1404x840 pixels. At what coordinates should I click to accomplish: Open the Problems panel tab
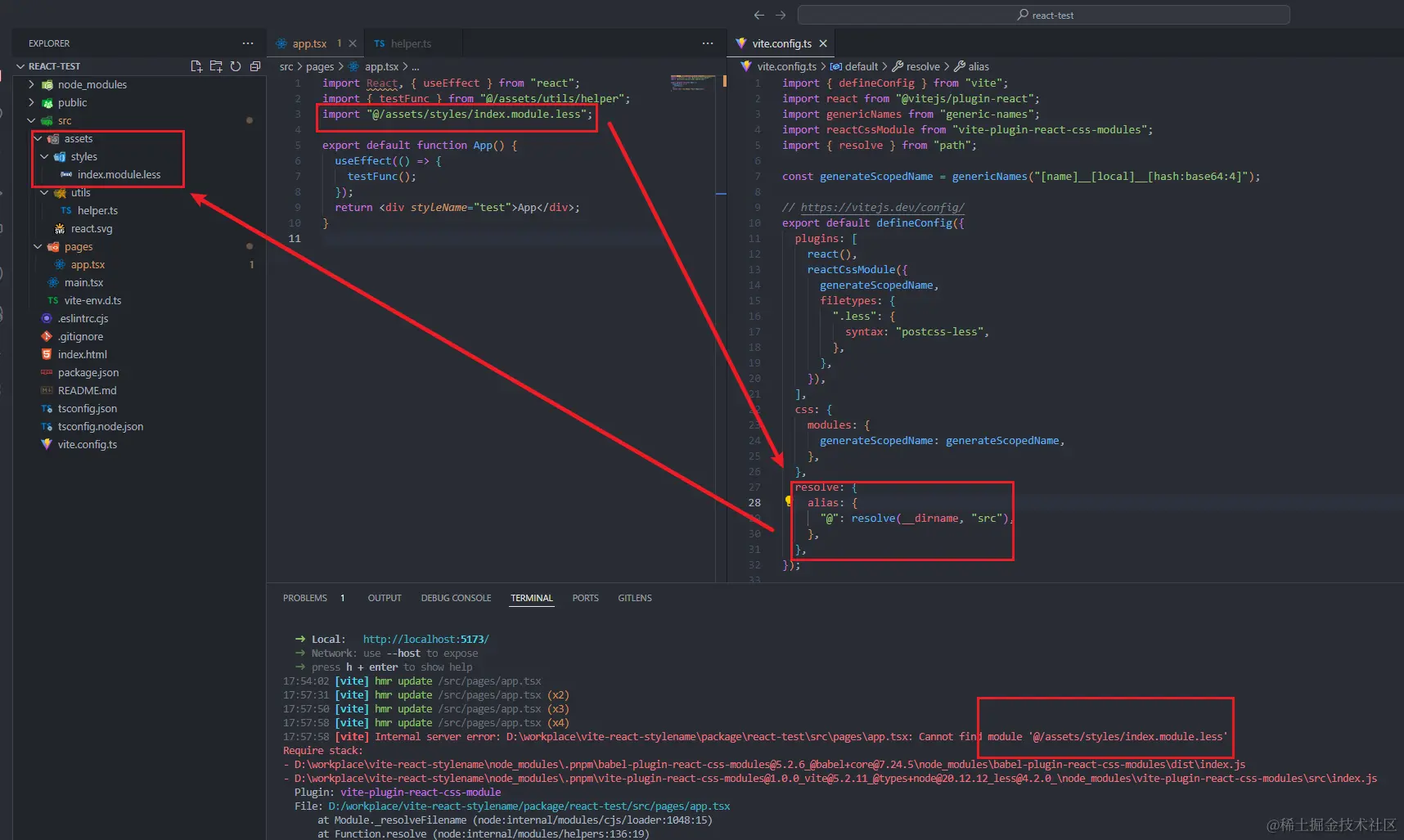tap(305, 598)
